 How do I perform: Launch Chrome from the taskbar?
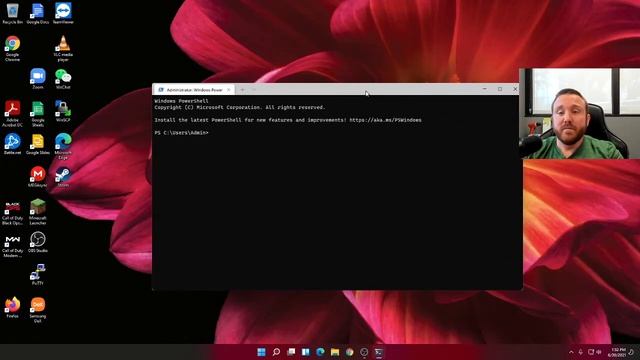pos(350,352)
